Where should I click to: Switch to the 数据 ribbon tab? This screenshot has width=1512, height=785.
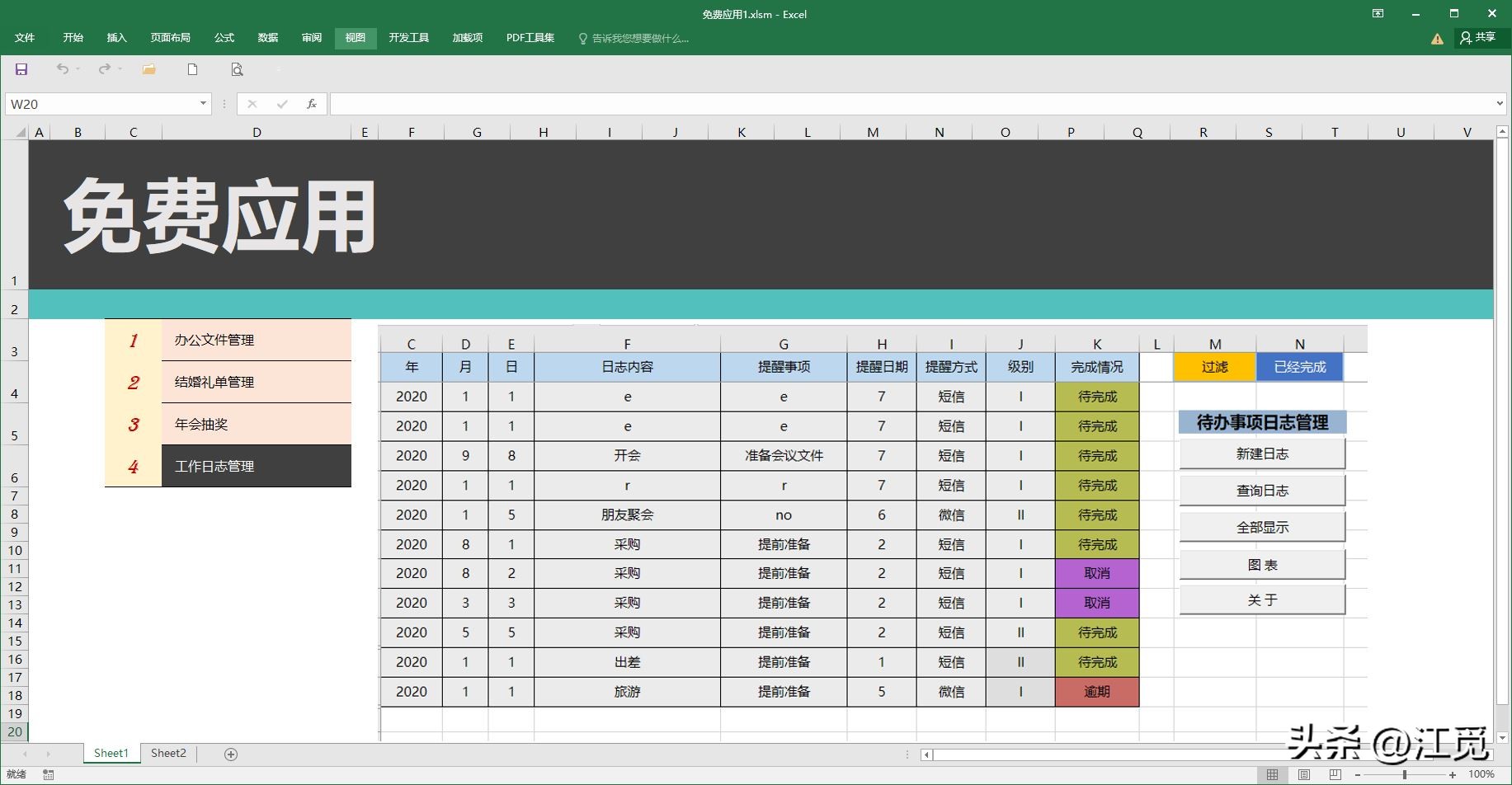[x=268, y=38]
